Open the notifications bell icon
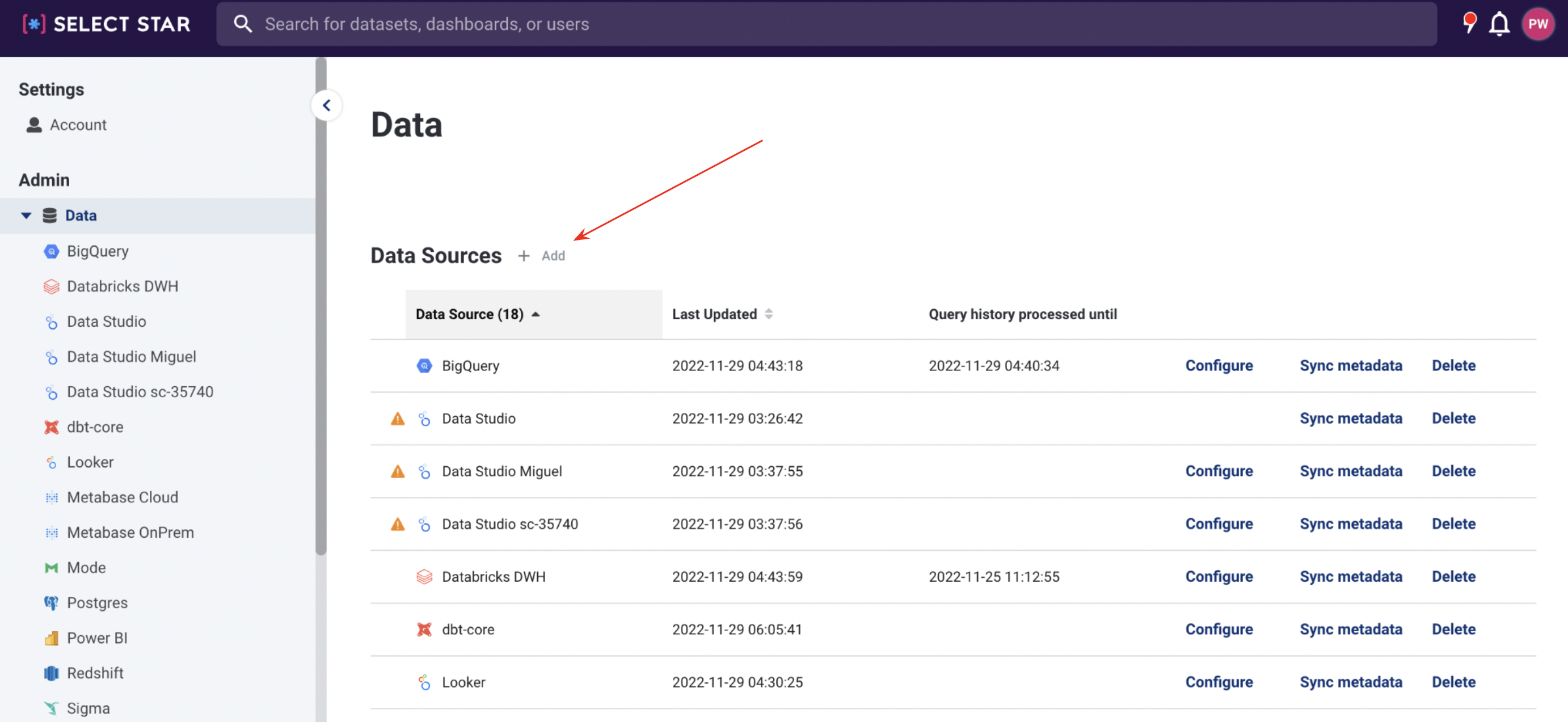 tap(1499, 24)
